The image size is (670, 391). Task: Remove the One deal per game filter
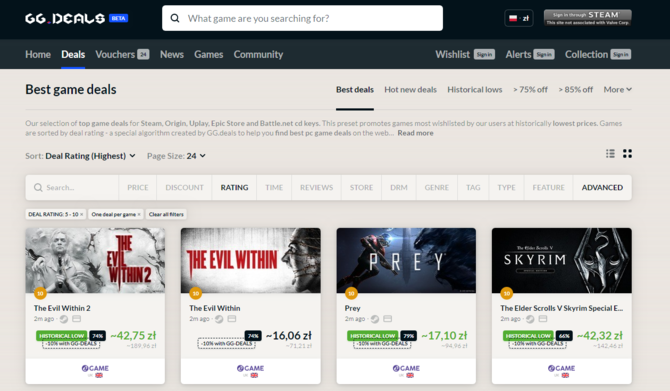click(x=139, y=215)
